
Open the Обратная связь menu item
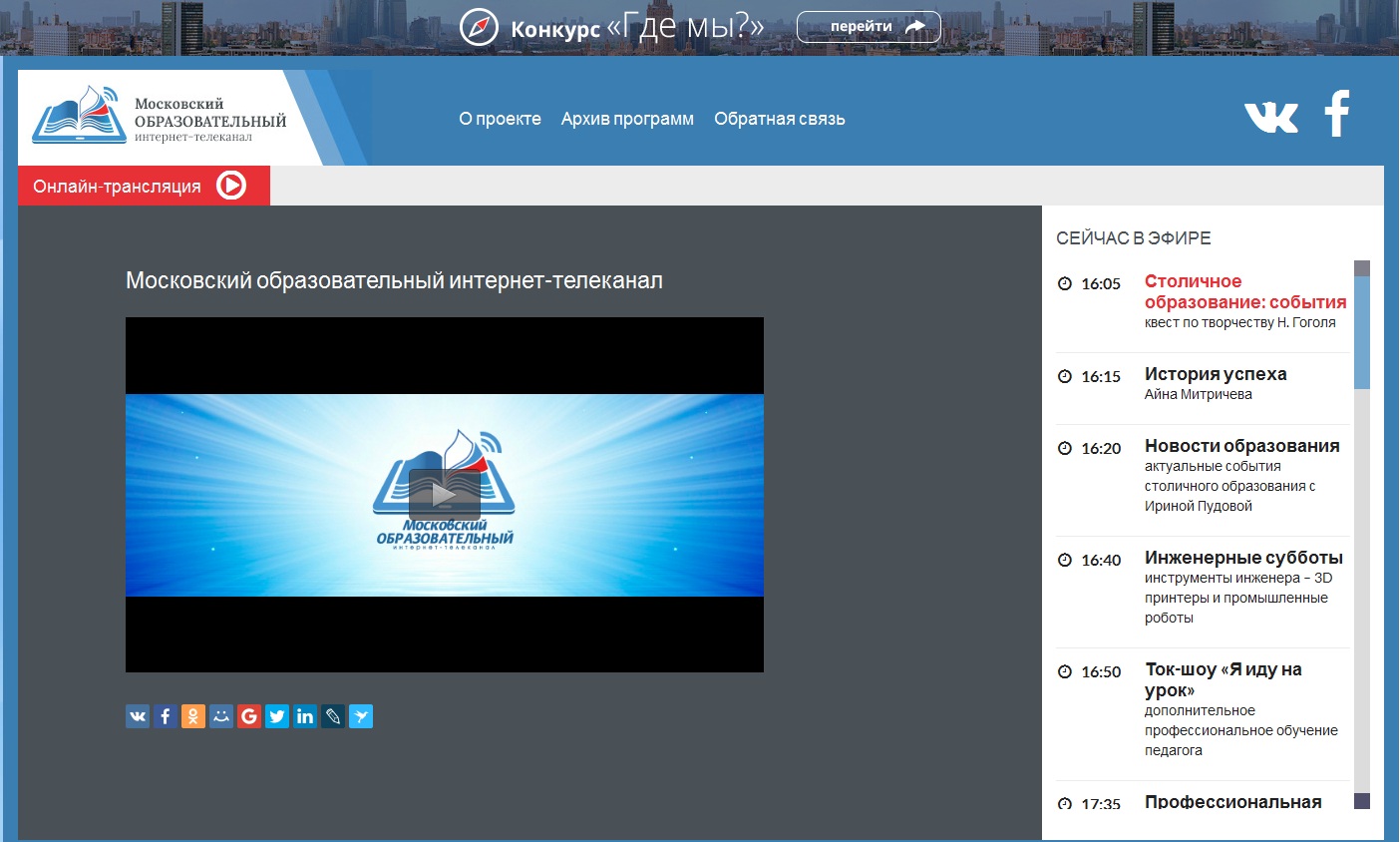point(780,119)
